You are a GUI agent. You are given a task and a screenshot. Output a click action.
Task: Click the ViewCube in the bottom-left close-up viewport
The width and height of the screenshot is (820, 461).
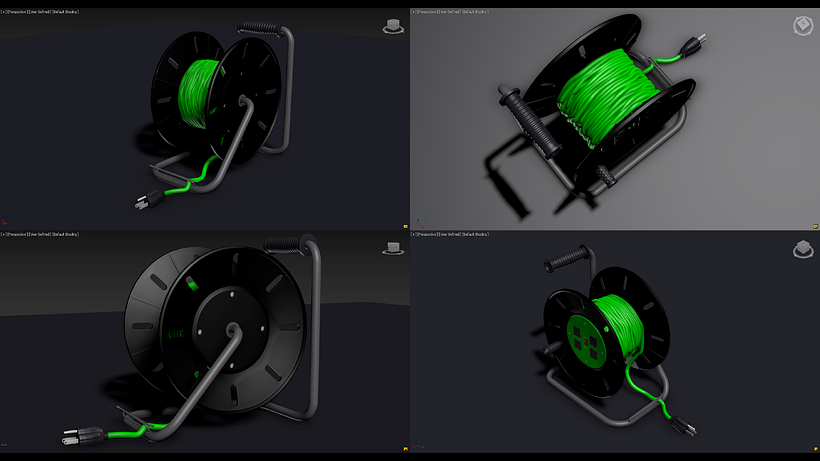(393, 248)
